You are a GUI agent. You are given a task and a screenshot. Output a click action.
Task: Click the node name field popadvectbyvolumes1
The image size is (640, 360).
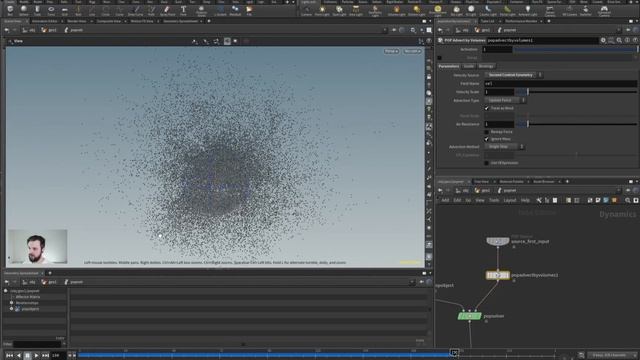(542, 40)
